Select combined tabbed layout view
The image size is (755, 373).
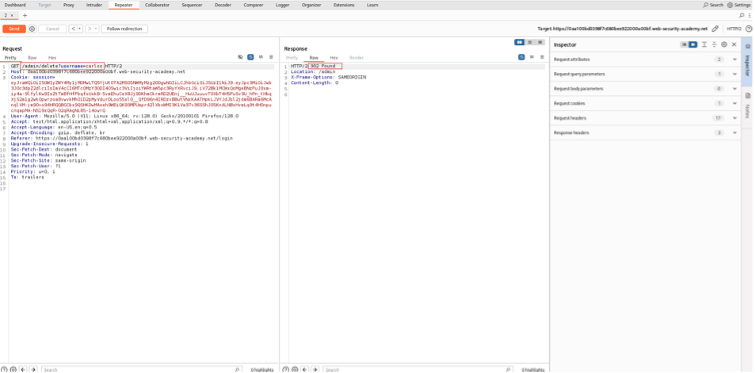point(540,42)
